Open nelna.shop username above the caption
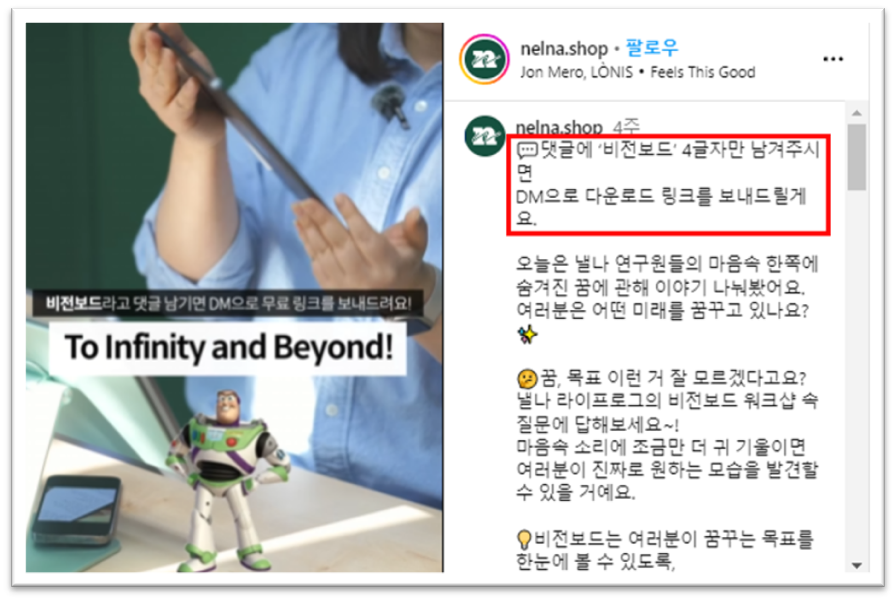Image resolution: width=896 pixels, height=601 pixels. [559, 126]
